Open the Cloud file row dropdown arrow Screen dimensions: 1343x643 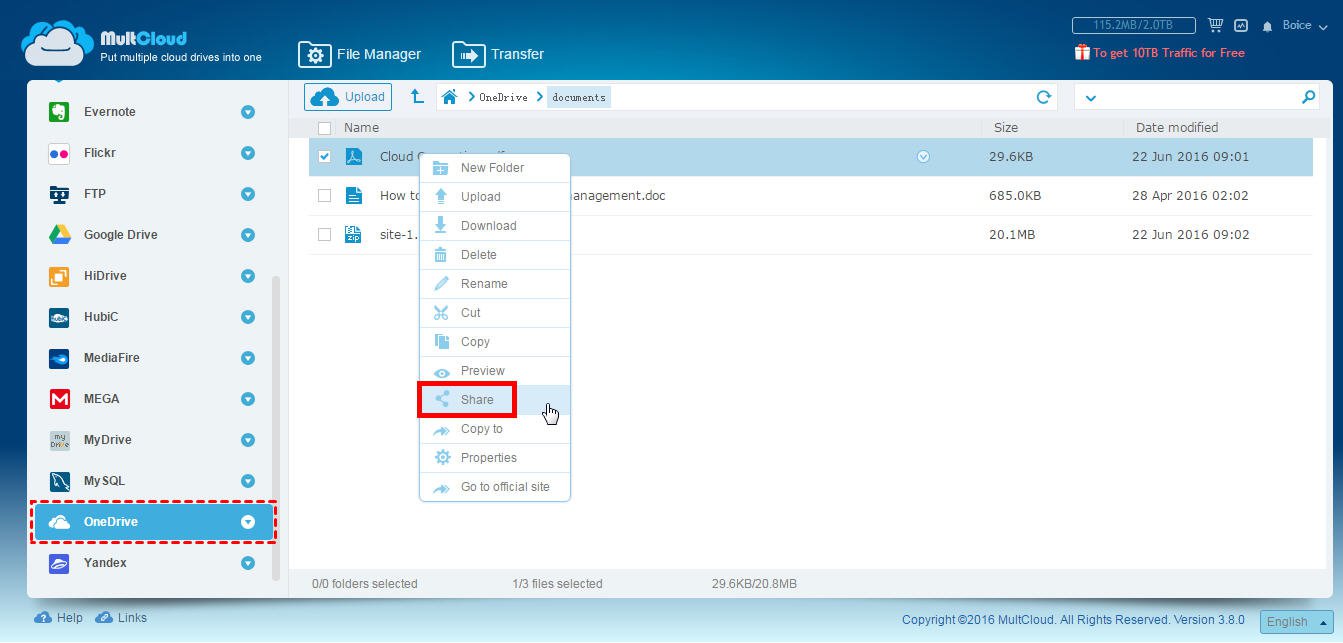(923, 157)
